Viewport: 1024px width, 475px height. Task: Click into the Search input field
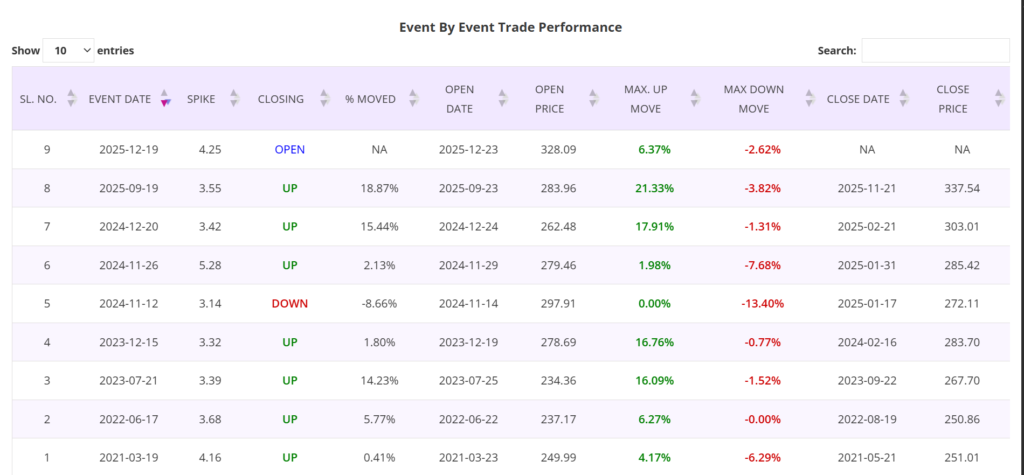[935, 50]
